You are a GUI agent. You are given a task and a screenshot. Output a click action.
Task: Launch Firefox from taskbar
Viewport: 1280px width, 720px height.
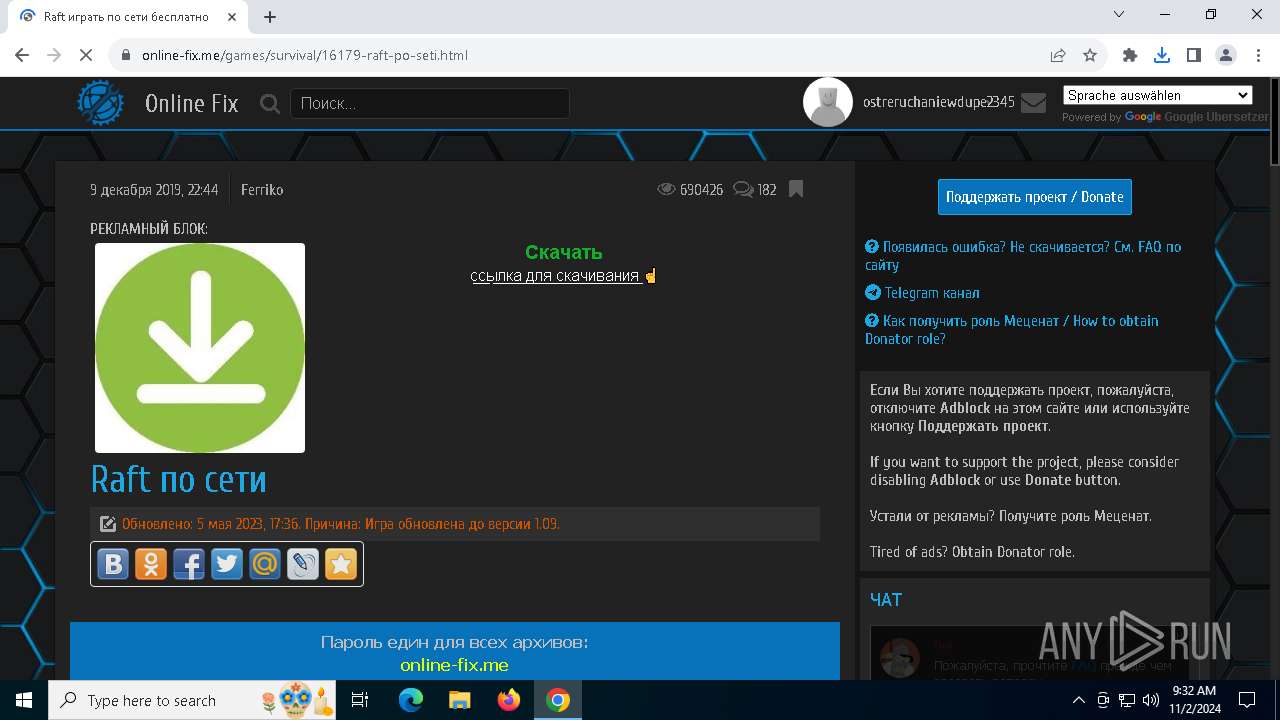[509, 700]
